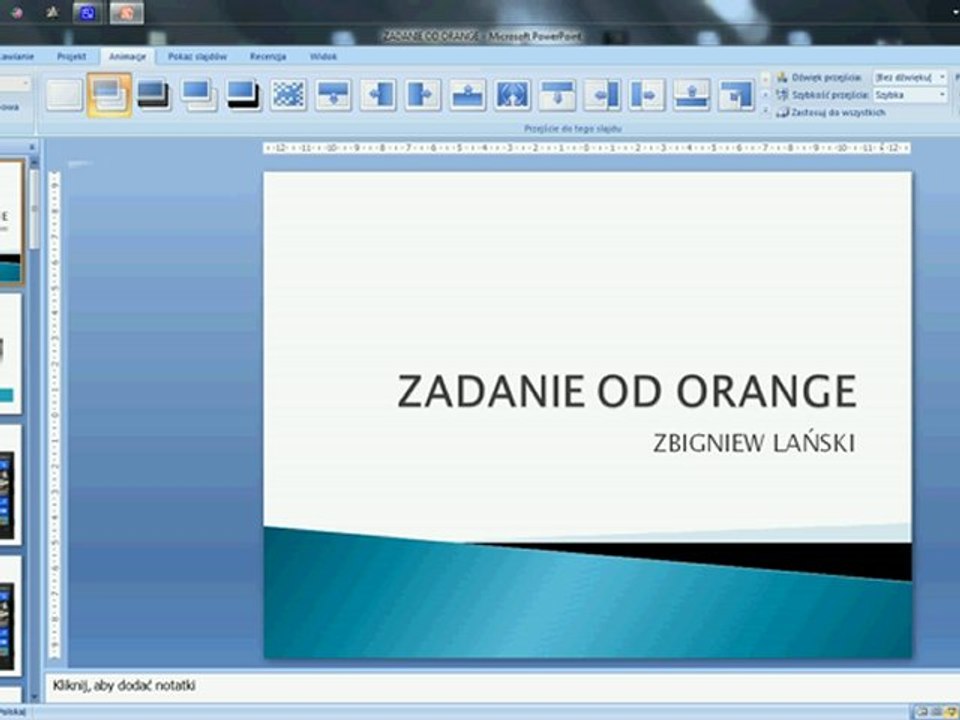Pick the Cut Through Black transition

[244, 95]
